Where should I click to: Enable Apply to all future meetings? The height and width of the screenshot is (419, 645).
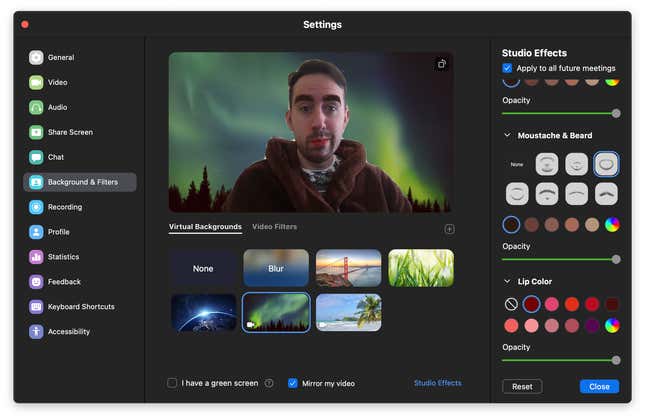pos(507,68)
